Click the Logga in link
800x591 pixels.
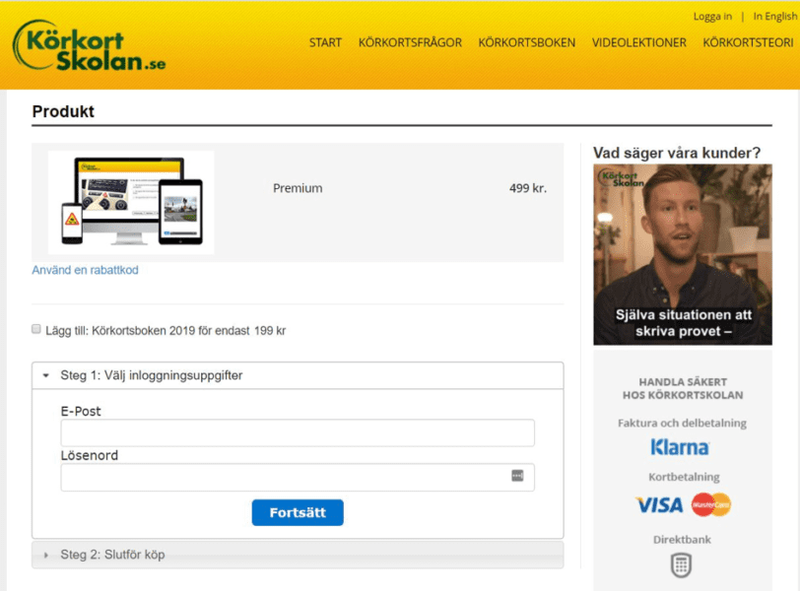712,16
